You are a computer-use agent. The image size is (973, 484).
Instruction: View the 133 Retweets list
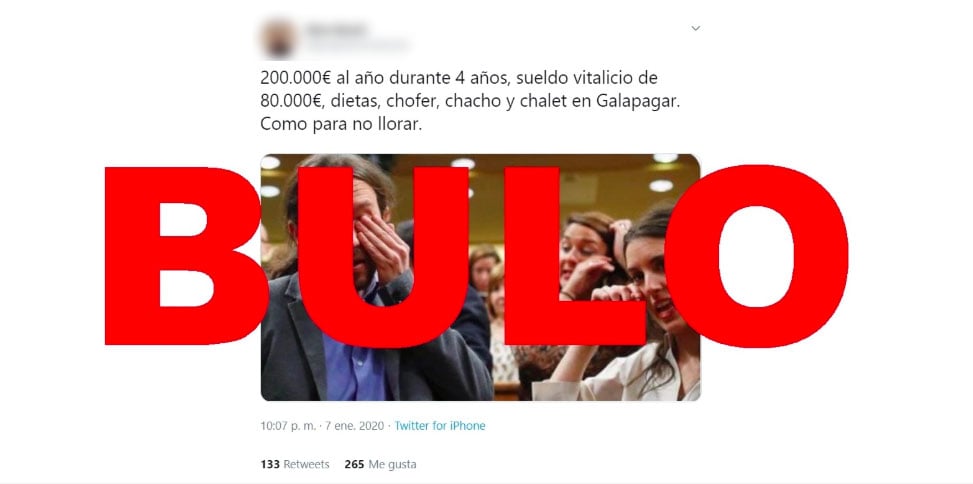pyautogui.click(x=295, y=464)
